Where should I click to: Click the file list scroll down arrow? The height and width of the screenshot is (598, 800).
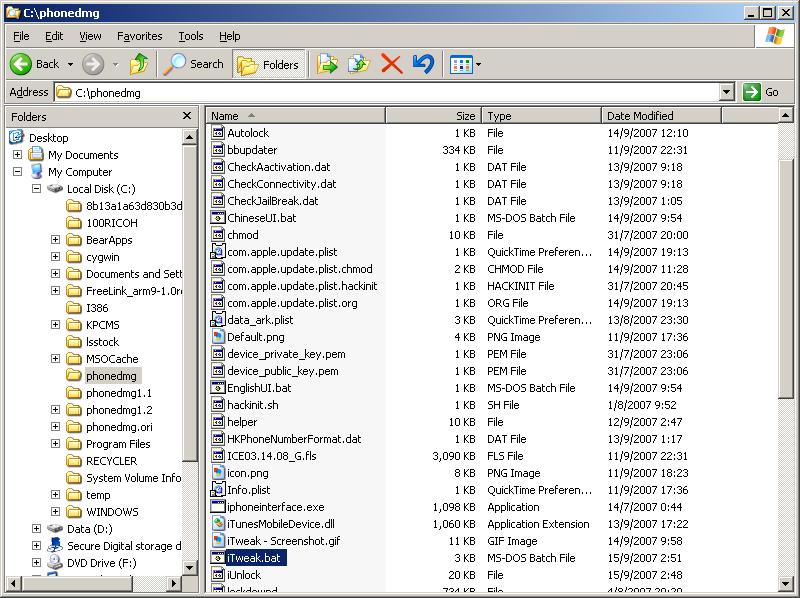coord(785,584)
